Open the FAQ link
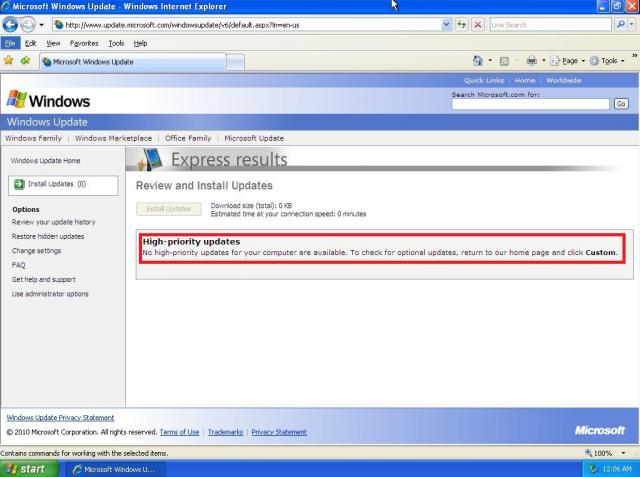 (x=18, y=265)
